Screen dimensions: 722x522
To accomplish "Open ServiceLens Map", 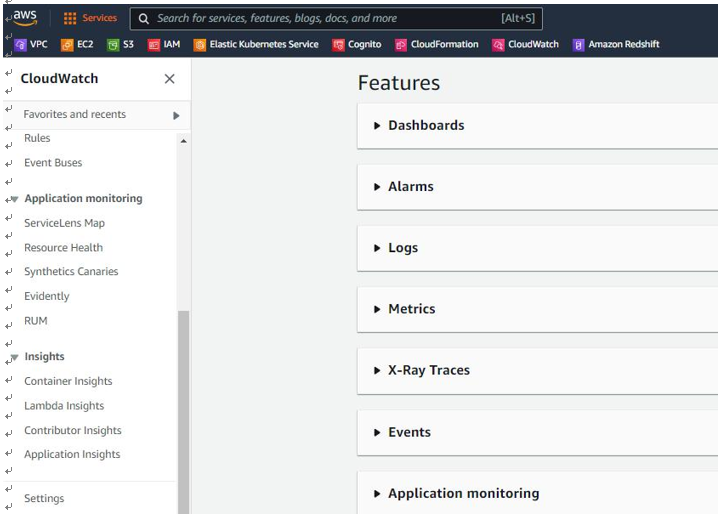I will [x=64, y=223].
